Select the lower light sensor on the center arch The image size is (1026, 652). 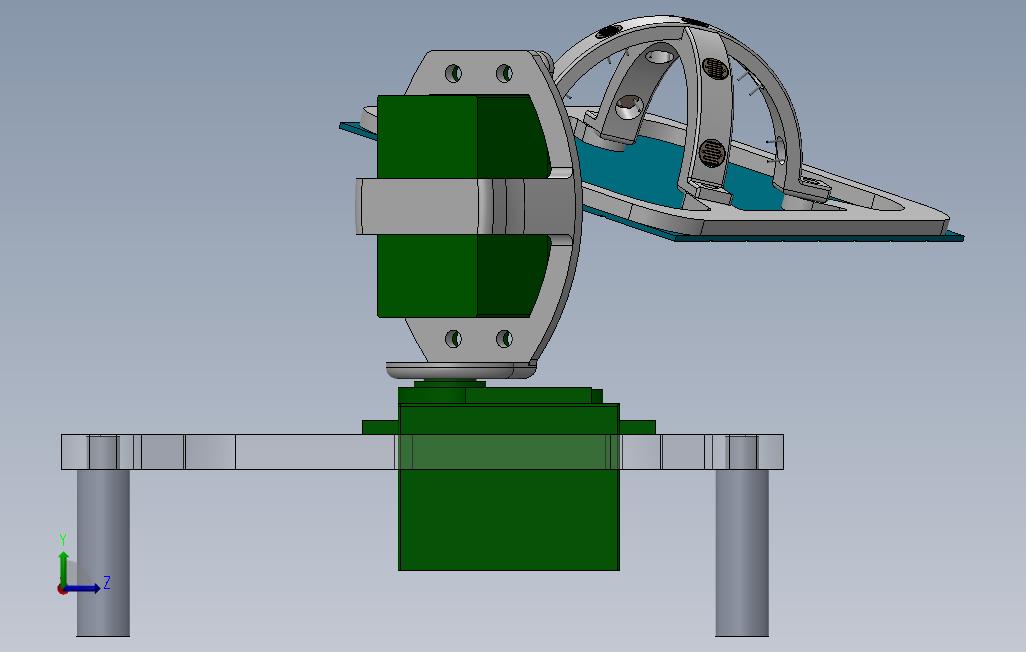tap(710, 153)
